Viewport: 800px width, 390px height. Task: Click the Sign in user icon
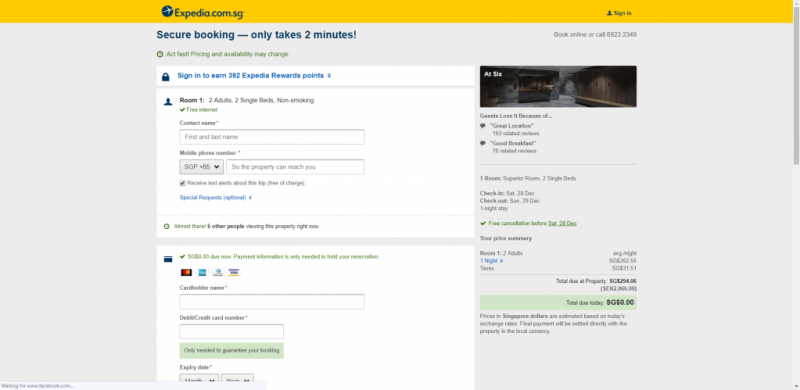coord(609,13)
